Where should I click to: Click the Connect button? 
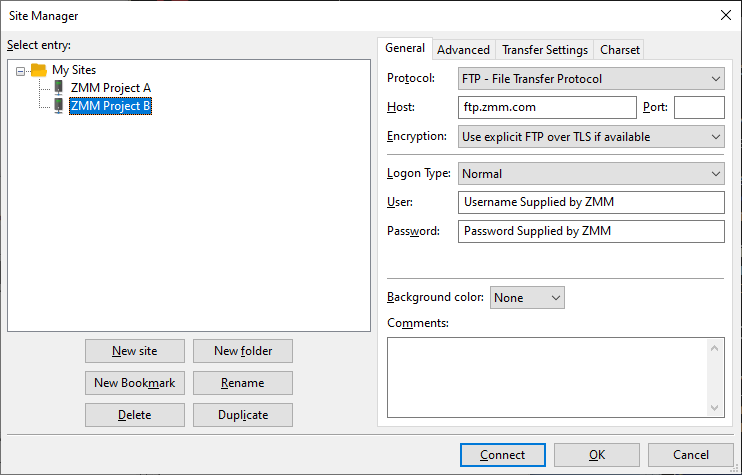point(503,455)
